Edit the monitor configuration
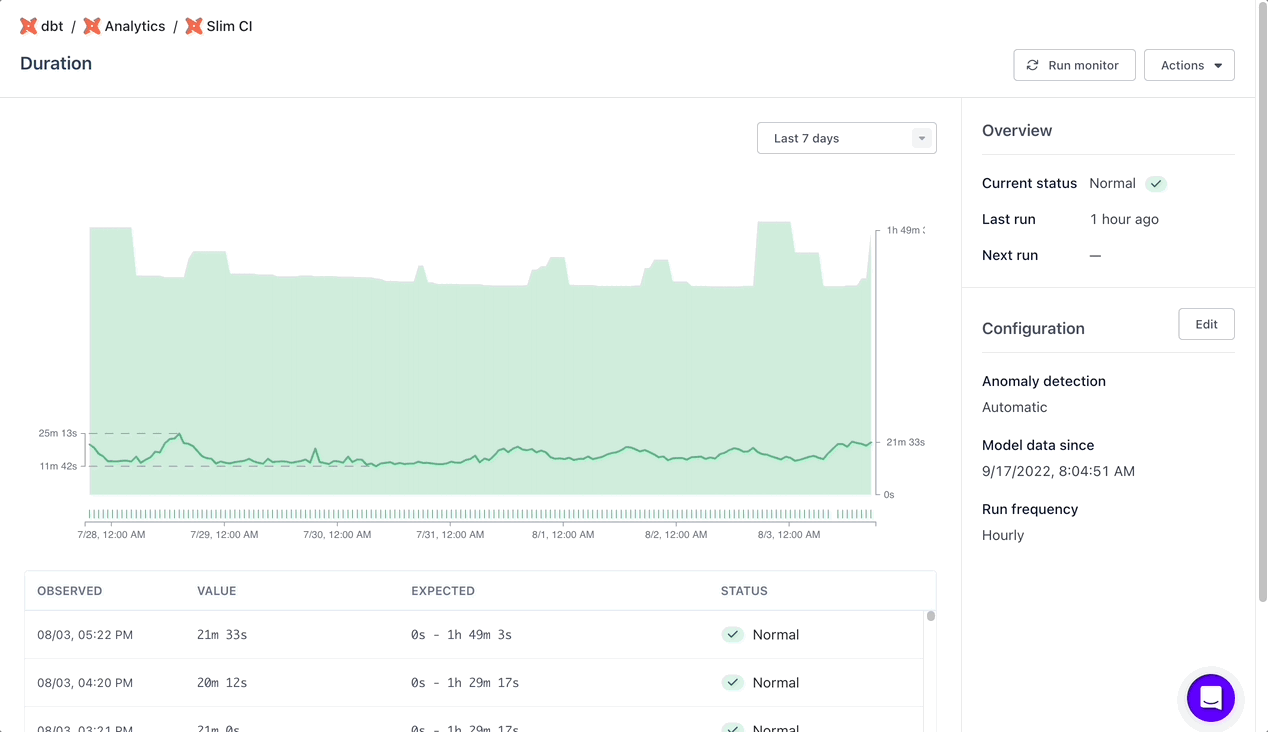 (x=1206, y=324)
